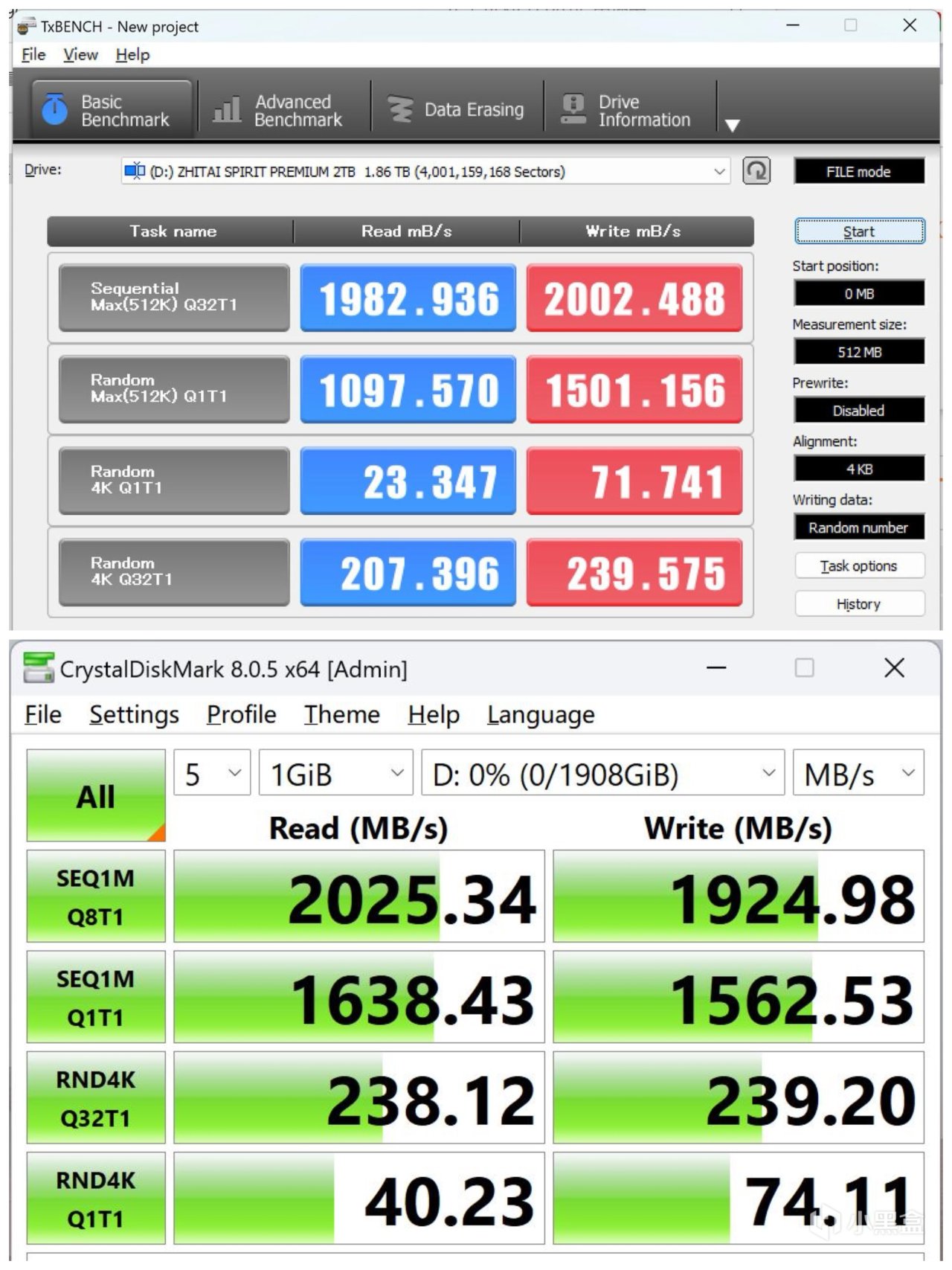Click the SEQ1M Q8T1 read result 2025.34
Viewport: 952px width, 1270px height.
coord(359,897)
